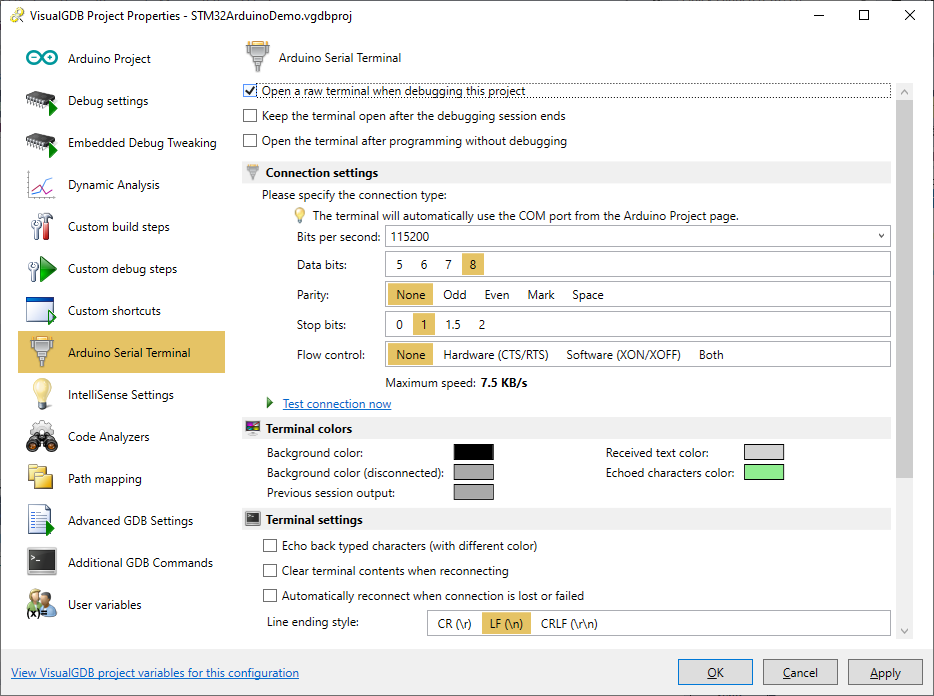Pick the black Background color swatch
Screen dimensions: 934x696
pyautogui.click(x=474, y=452)
